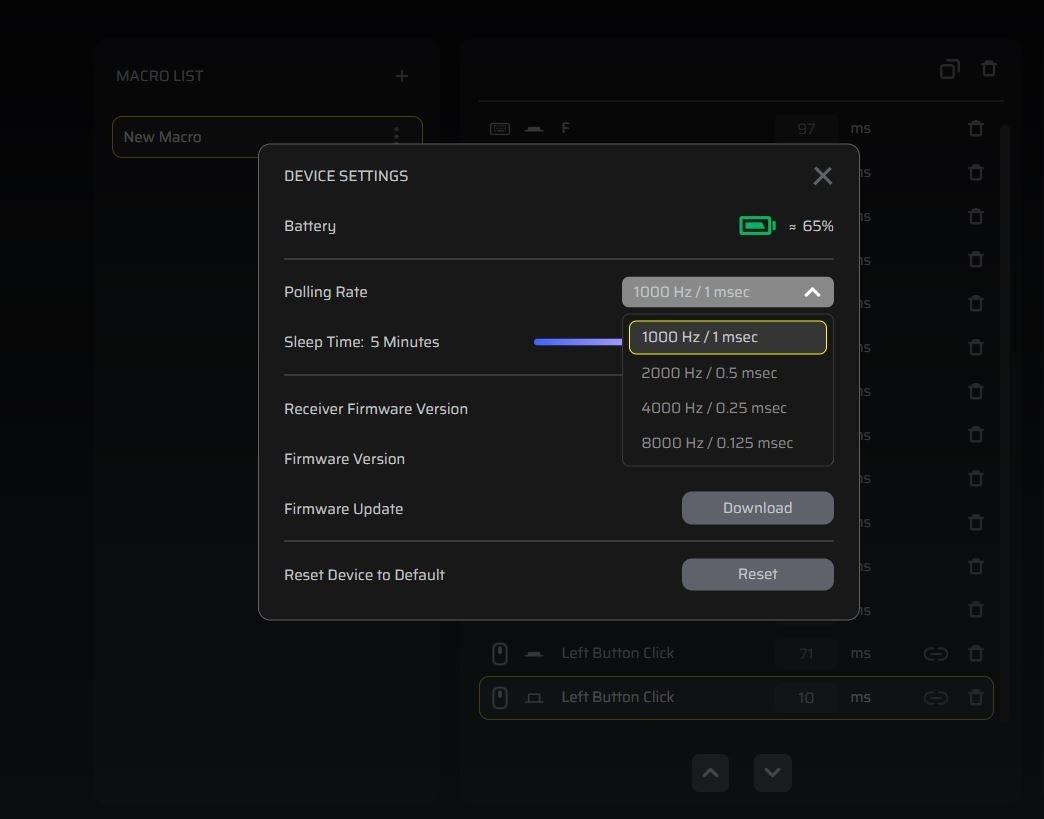Delete the F key macro step
Viewport: 1044px width, 819px height.
coord(976,129)
